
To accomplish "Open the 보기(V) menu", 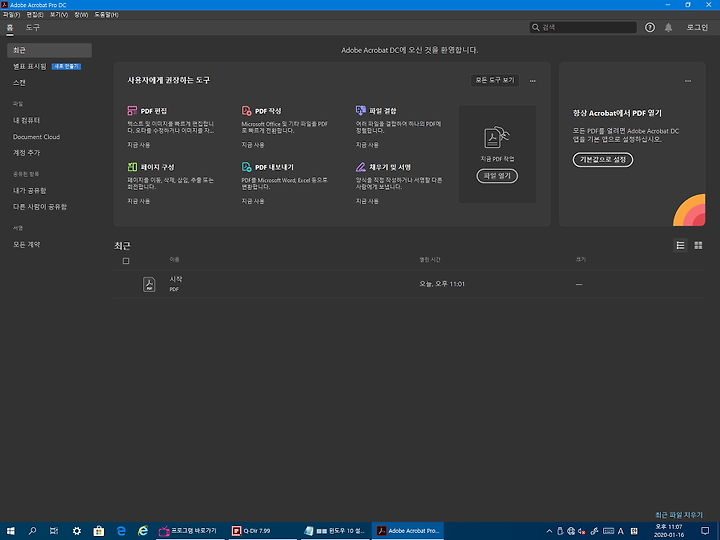I will (59, 15).
